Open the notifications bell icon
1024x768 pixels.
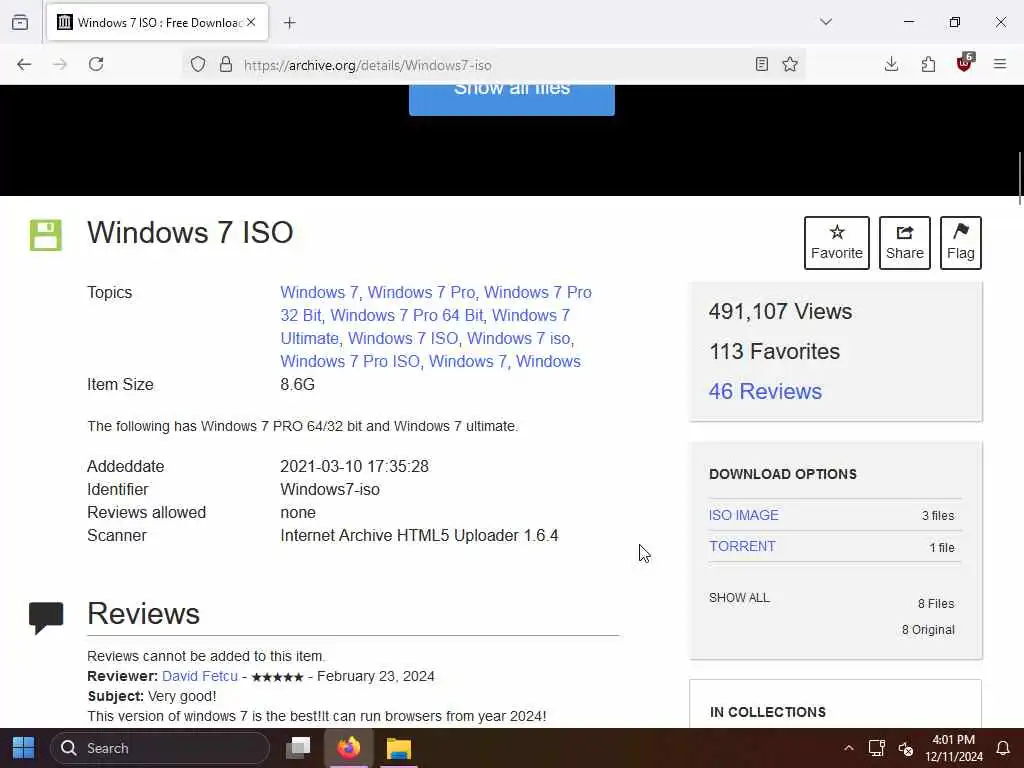[1002, 748]
